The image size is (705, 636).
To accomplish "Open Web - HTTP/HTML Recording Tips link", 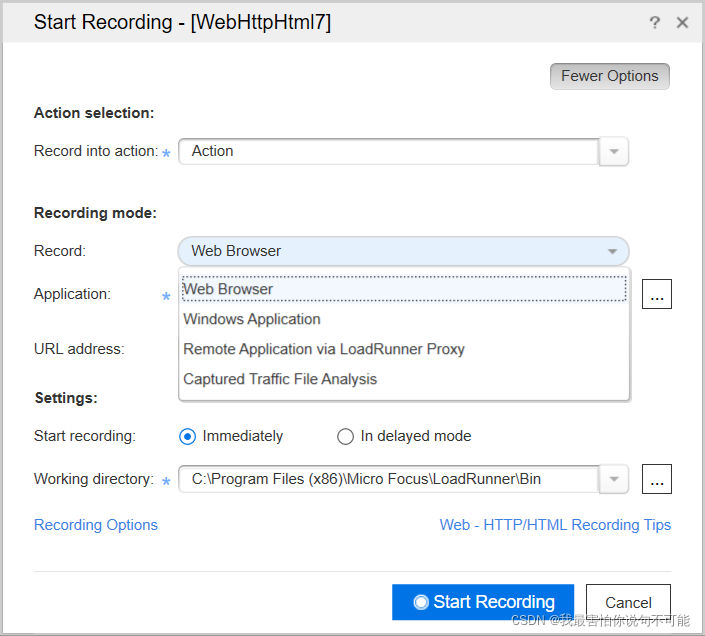I will tap(555, 525).
